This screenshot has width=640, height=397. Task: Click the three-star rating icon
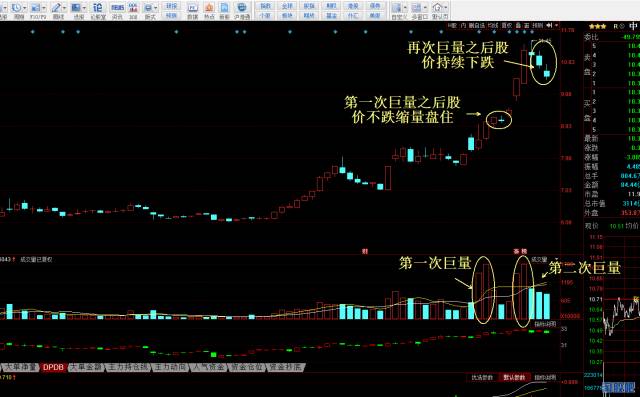[597, 27]
